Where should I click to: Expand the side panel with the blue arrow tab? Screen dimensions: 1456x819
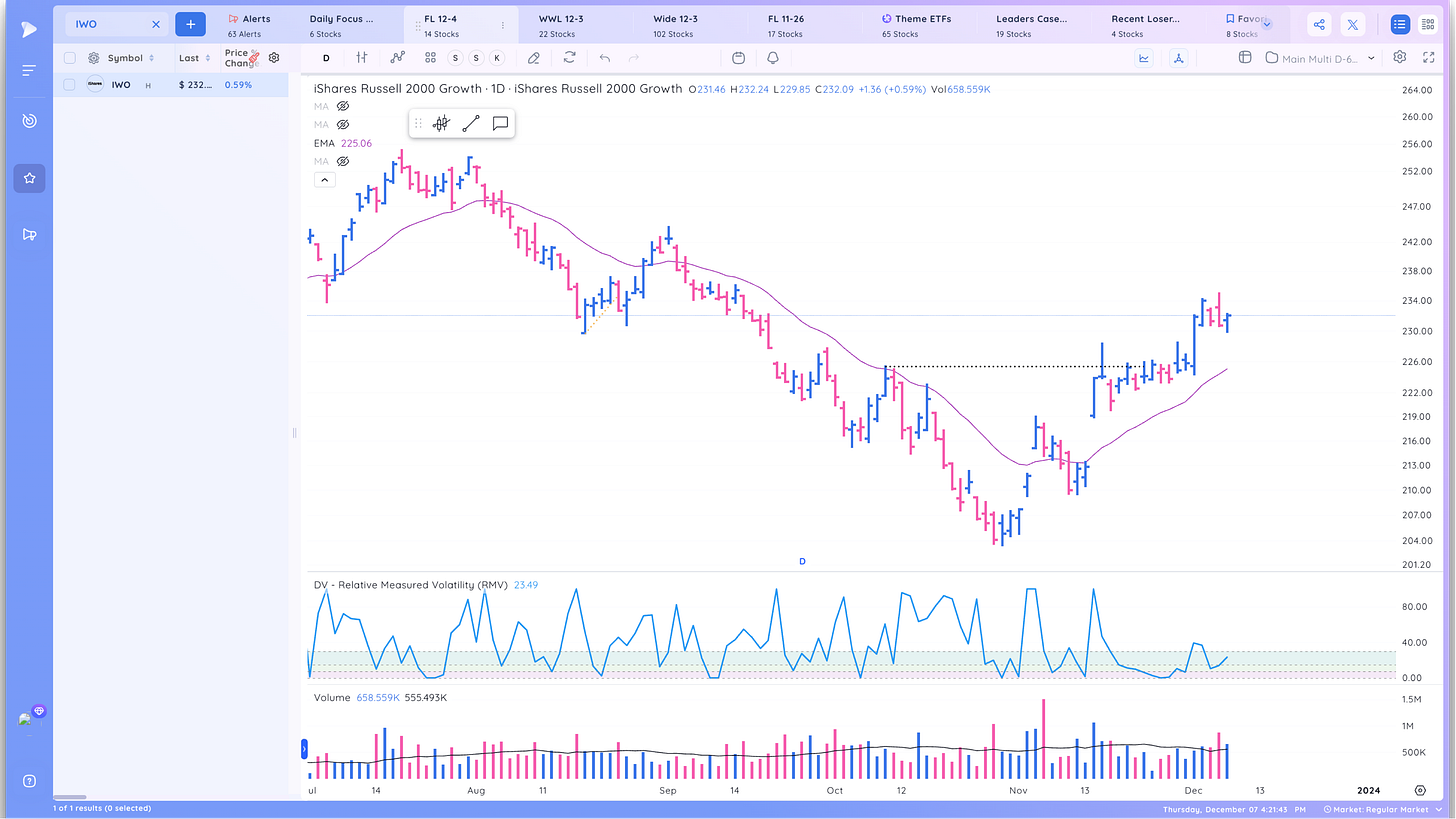coord(304,748)
